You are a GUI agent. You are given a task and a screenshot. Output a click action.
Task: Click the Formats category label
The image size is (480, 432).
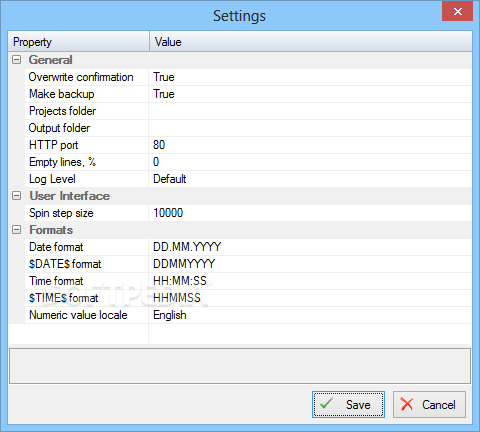coord(51,230)
